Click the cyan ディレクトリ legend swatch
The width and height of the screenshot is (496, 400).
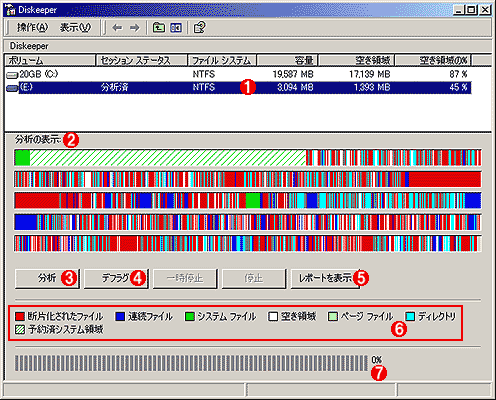410,316
